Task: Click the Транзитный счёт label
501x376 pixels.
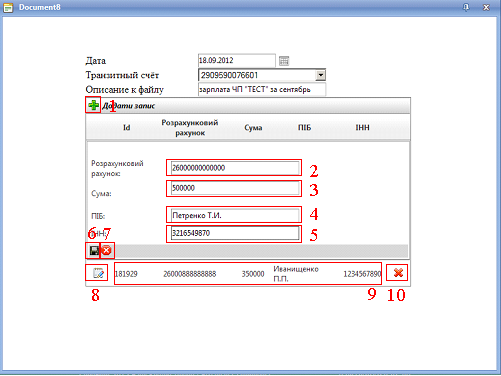Action: [x=122, y=75]
